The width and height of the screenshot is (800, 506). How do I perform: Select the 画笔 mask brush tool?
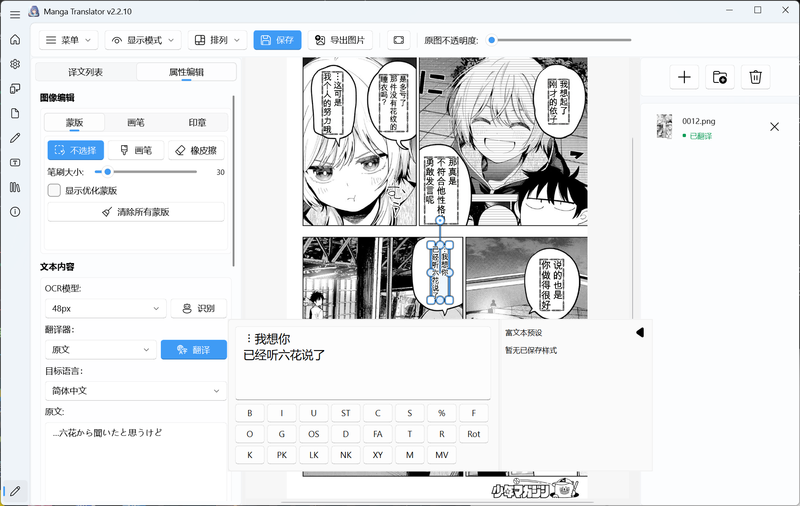[136, 150]
